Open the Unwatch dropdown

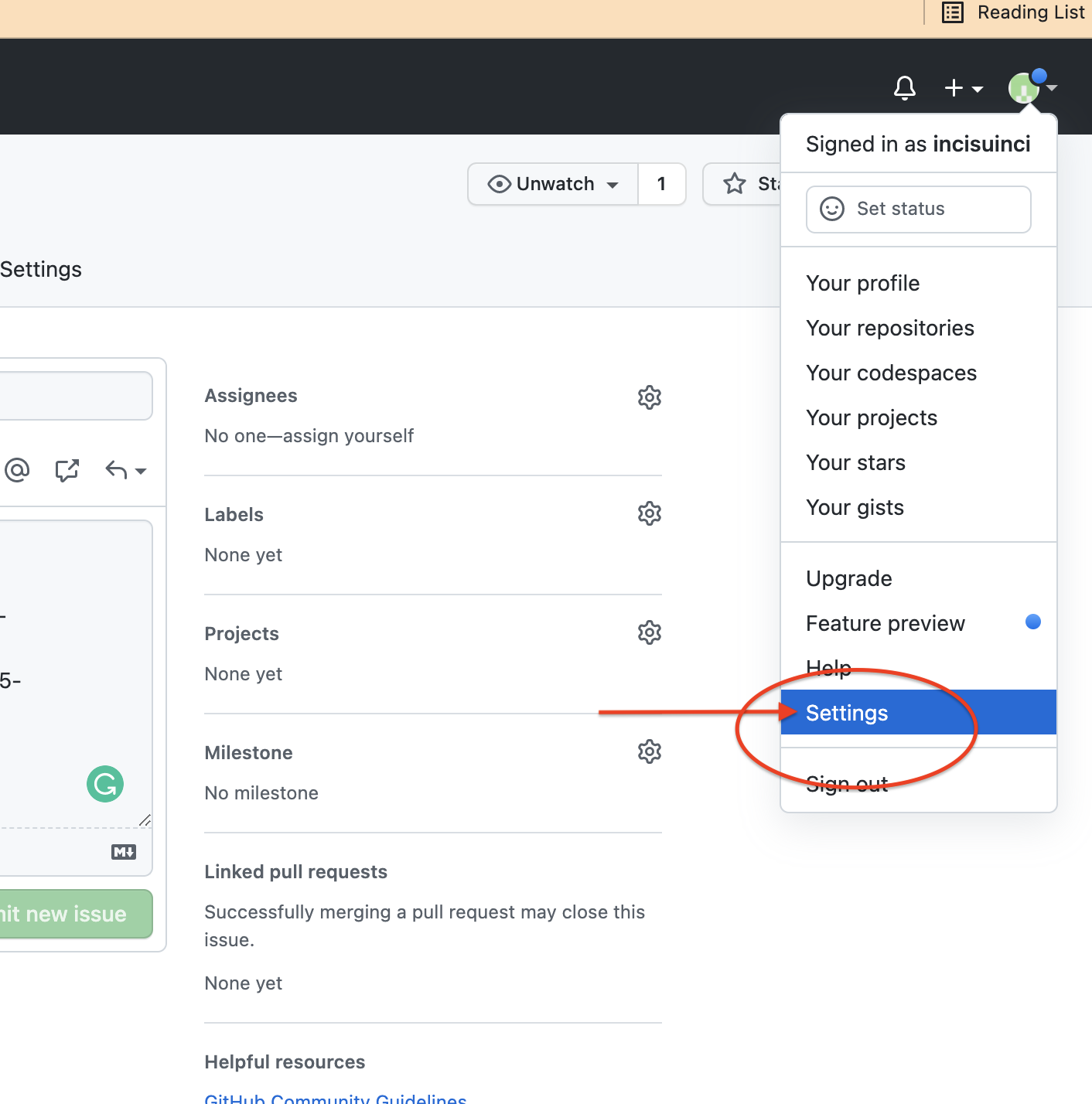(x=552, y=184)
